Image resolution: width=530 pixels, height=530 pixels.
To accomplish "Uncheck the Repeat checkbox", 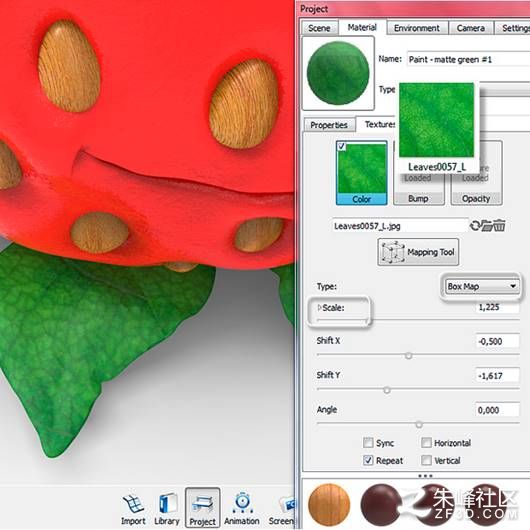I will click(x=368, y=460).
